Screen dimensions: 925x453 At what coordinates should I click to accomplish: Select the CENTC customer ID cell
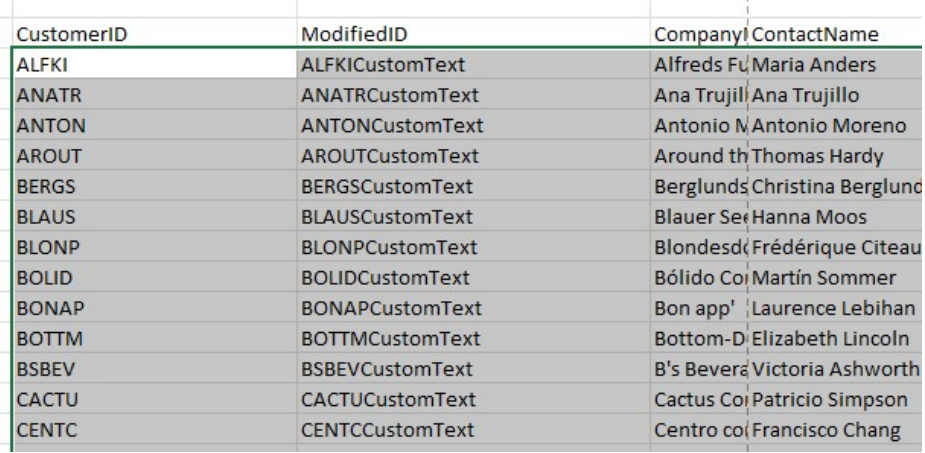pyautogui.click(x=155, y=430)
